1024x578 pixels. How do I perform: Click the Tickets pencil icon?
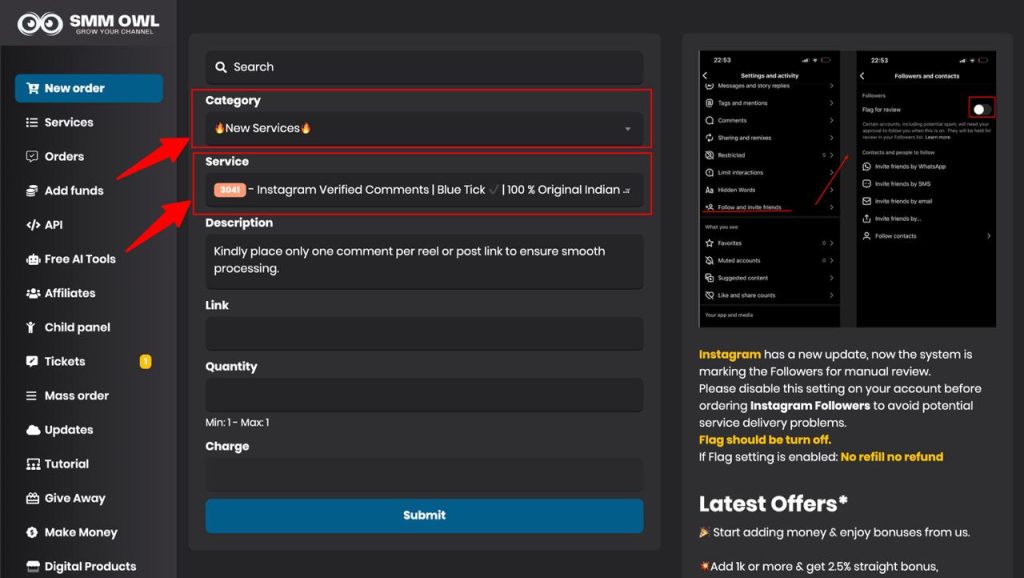pos(31,361)
